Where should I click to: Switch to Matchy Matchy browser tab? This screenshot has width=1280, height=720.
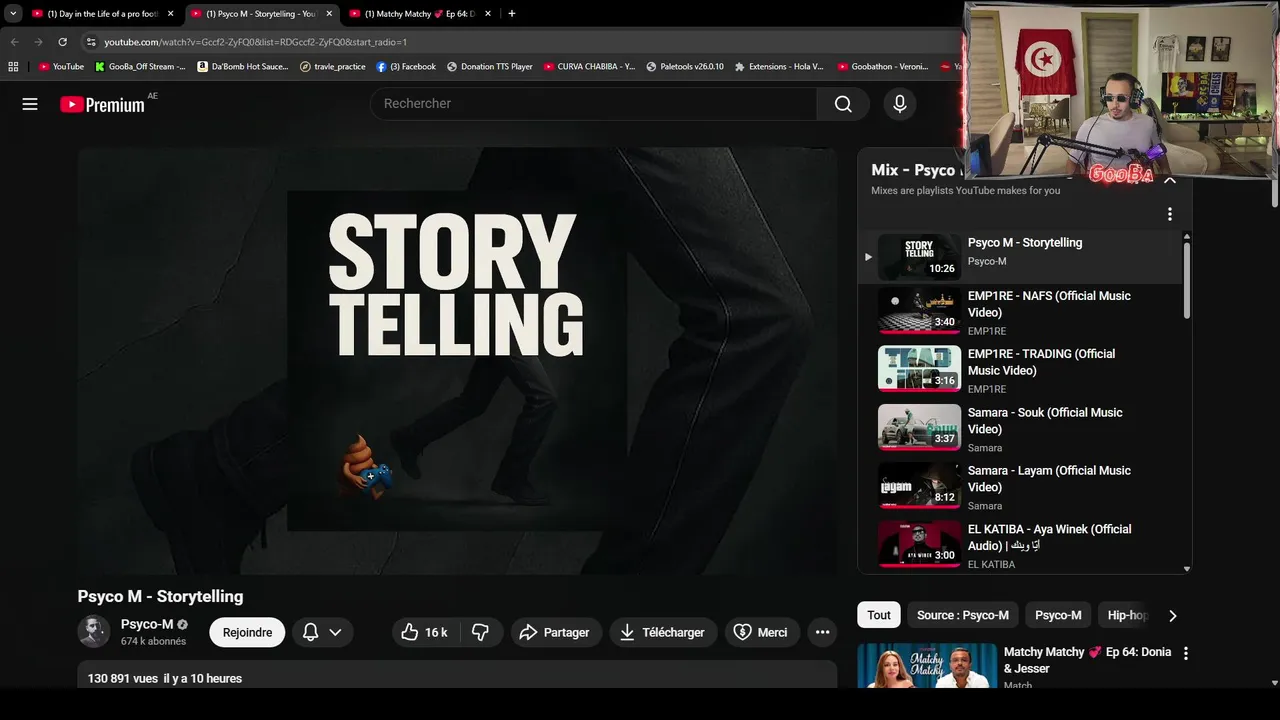(x=419, y=14)
